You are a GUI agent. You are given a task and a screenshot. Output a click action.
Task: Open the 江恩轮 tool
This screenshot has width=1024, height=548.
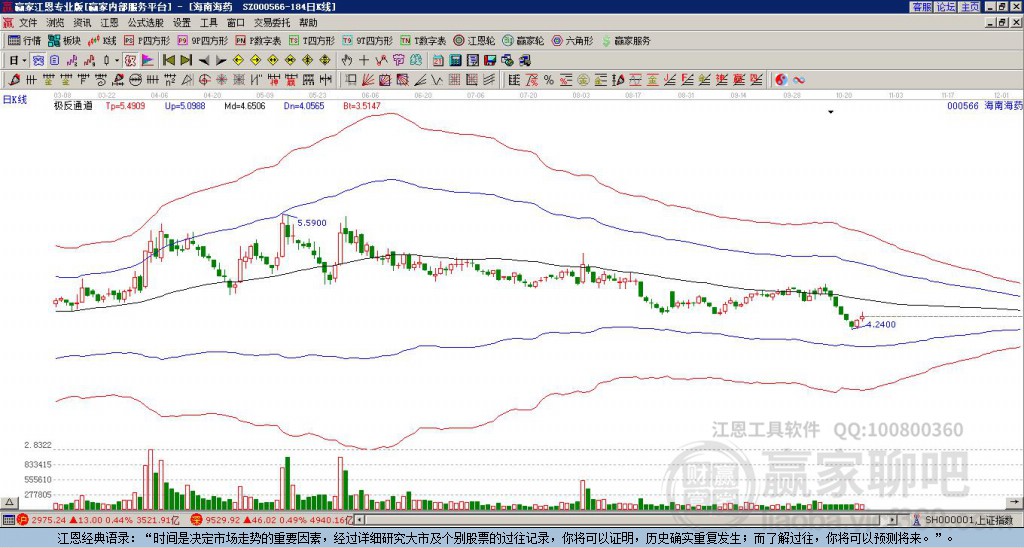pyautogui.click(x=474, y=40)
